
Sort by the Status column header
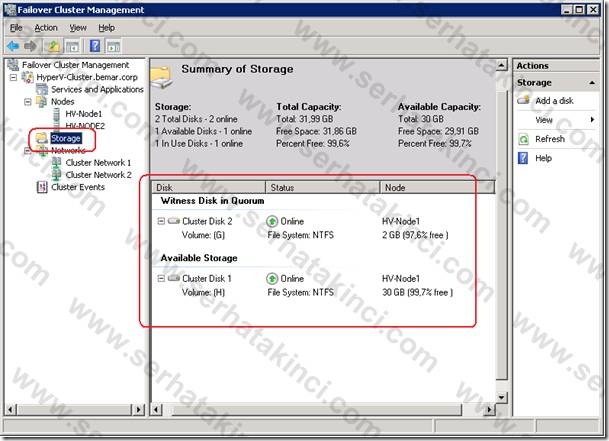[322, 187]
